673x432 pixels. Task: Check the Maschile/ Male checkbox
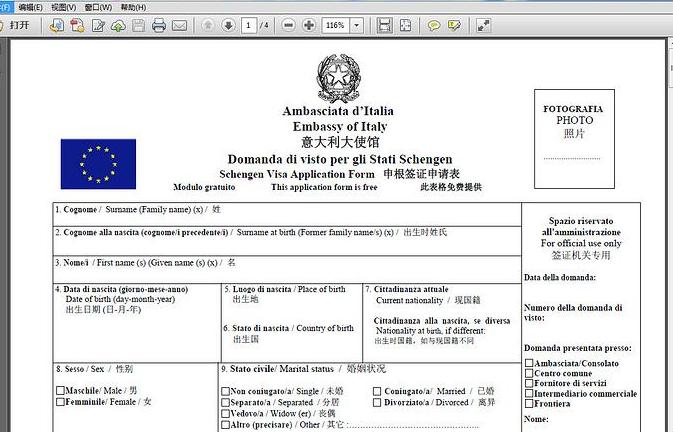pos(61,390)
